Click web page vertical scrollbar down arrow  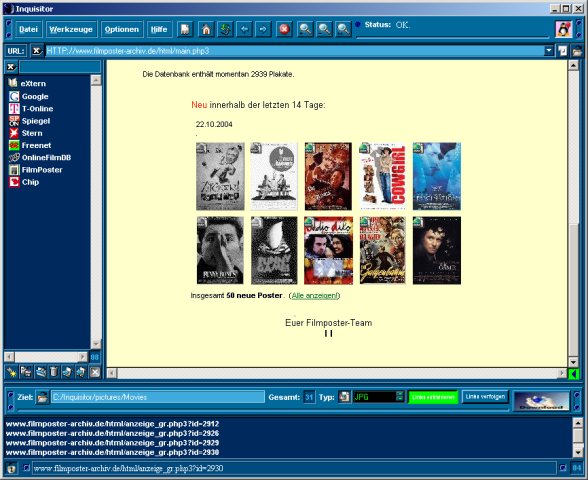[x=573, y=362]
